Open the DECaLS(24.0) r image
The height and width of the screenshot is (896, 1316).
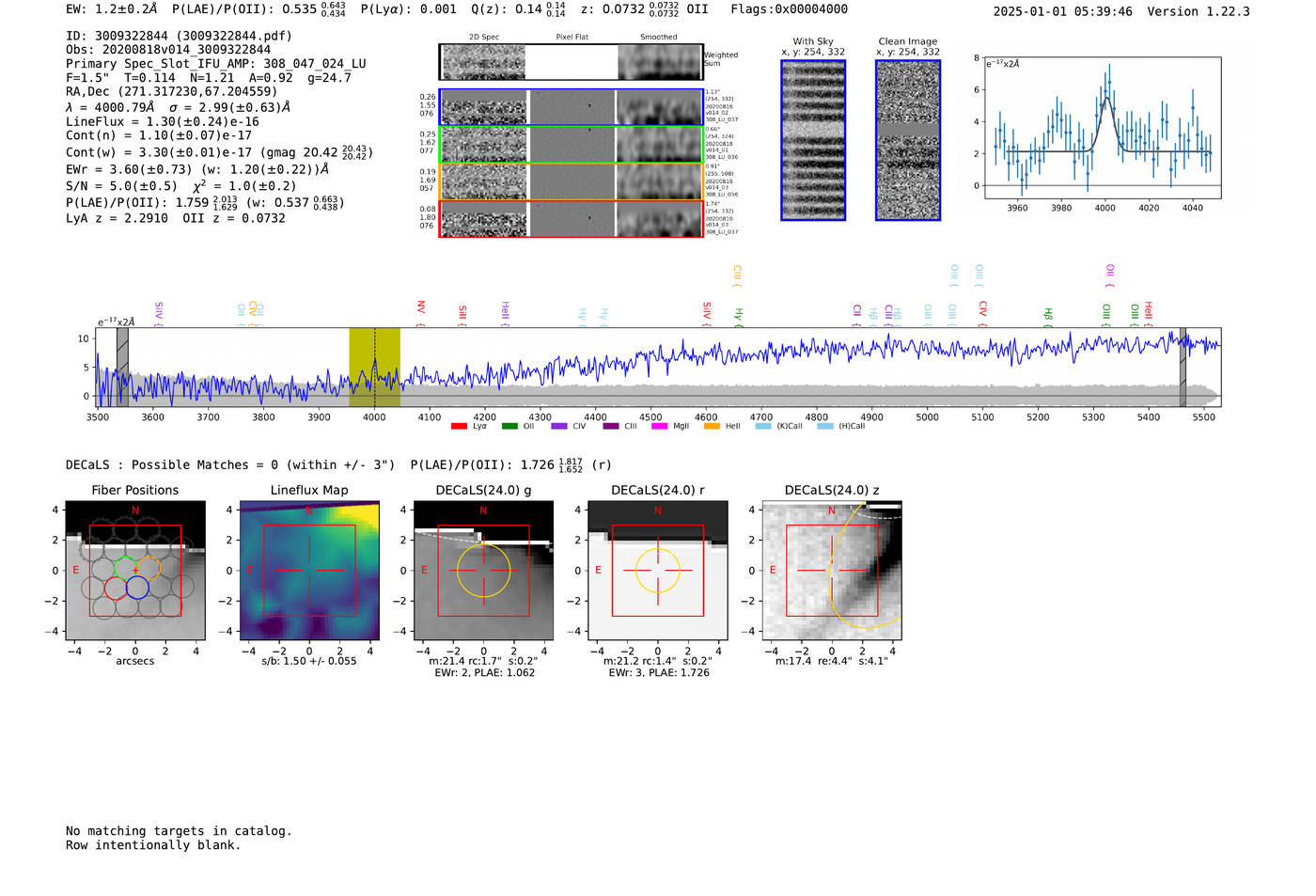(657, 571)
